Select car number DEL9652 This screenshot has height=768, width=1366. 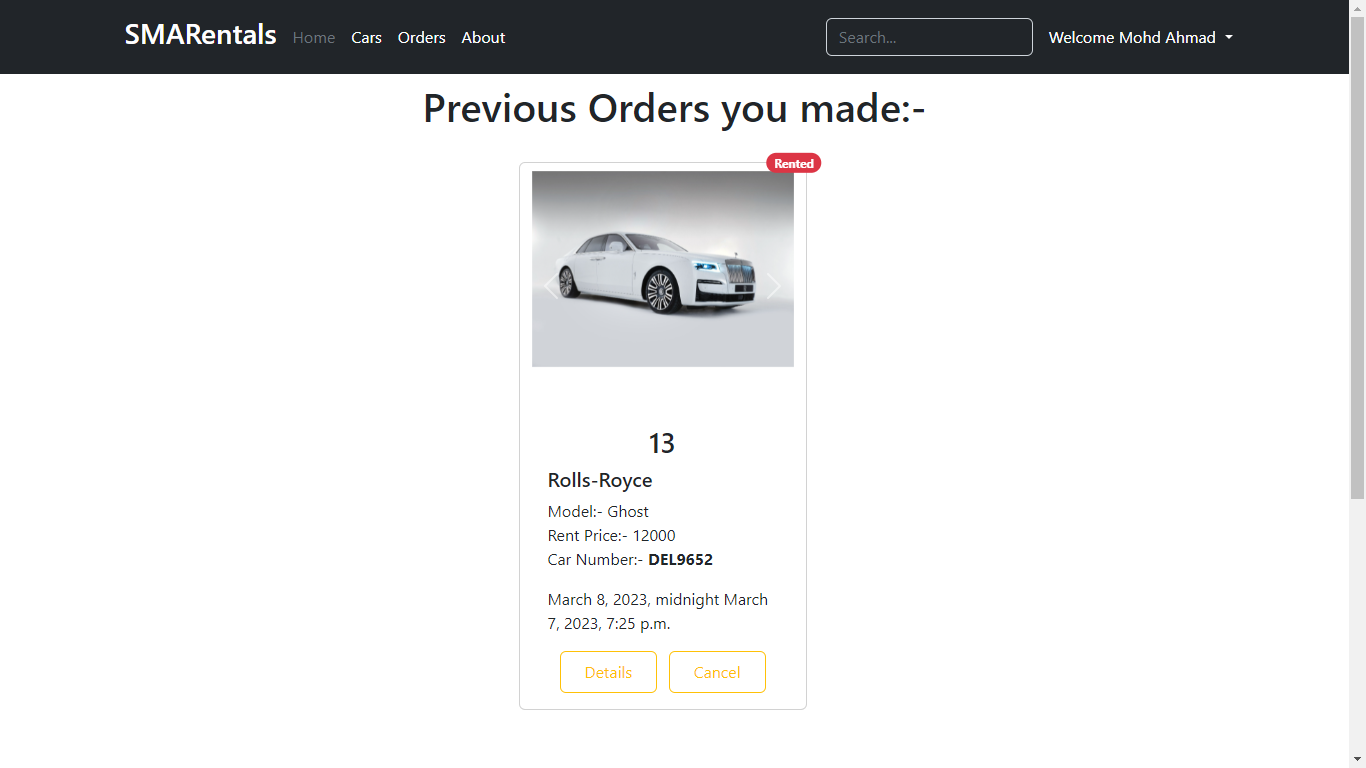tap(680, 559)
